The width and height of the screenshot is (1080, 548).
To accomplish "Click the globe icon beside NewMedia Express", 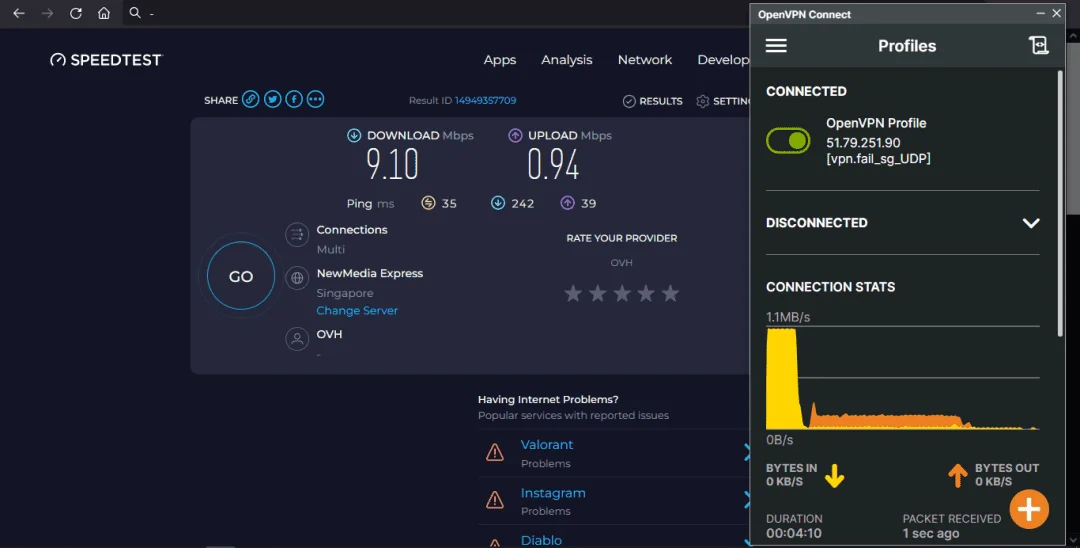I will point(297,278).
